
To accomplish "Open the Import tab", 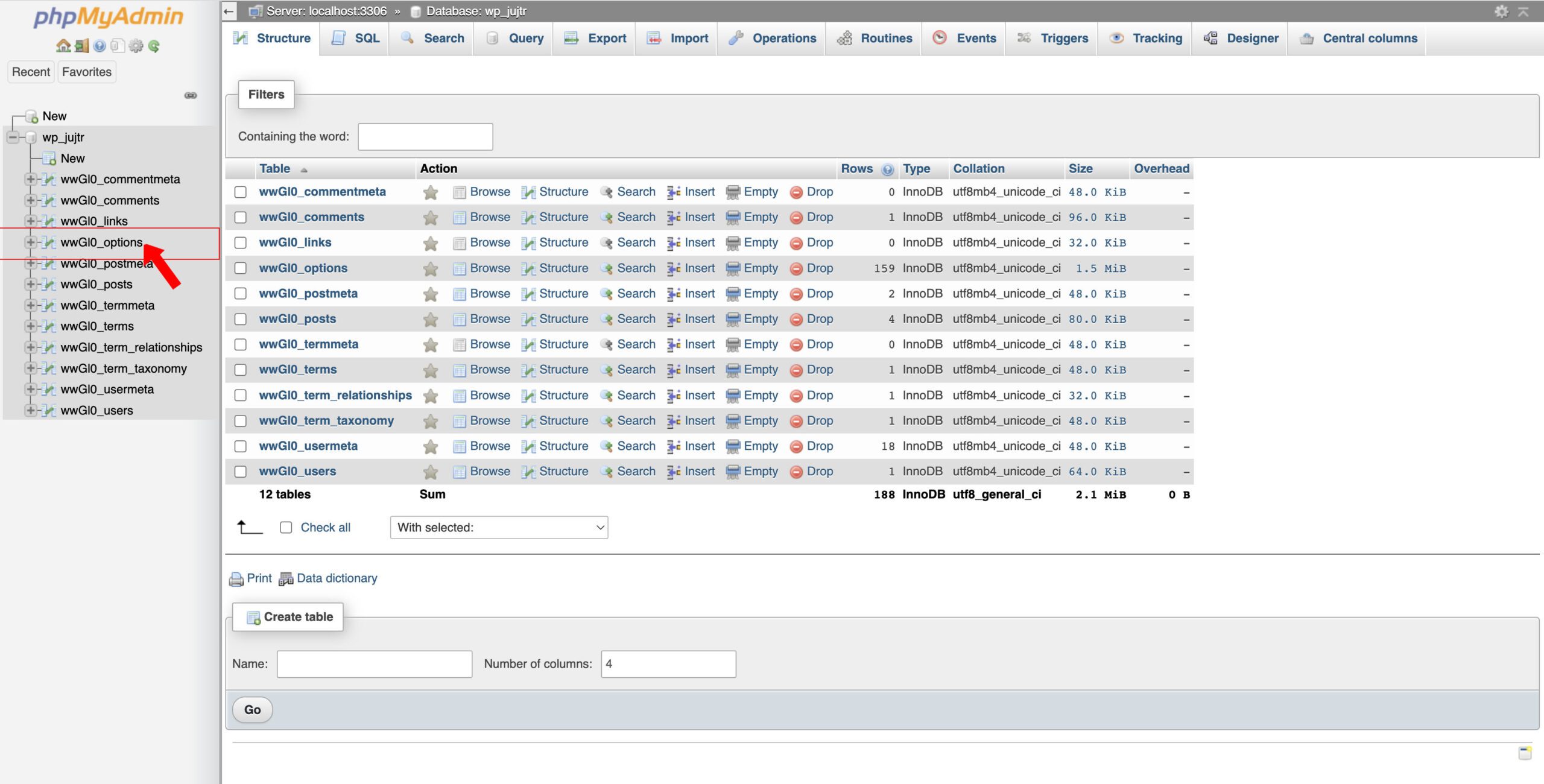I will pyautogui.click(x=677, y=39).
